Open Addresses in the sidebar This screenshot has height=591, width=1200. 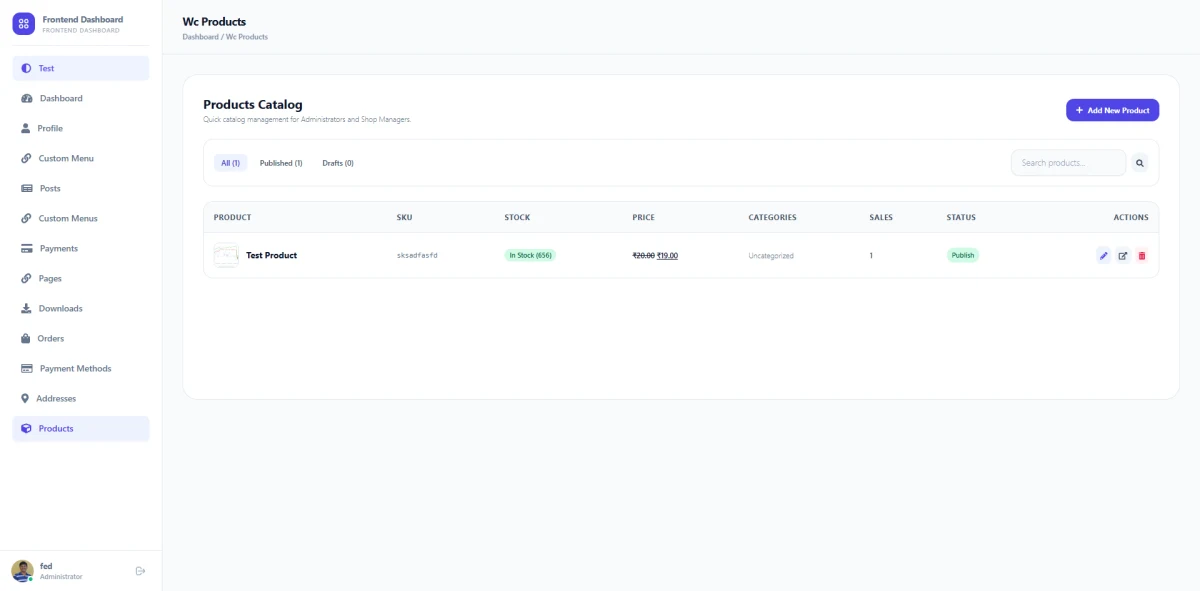tap(80, 398)
